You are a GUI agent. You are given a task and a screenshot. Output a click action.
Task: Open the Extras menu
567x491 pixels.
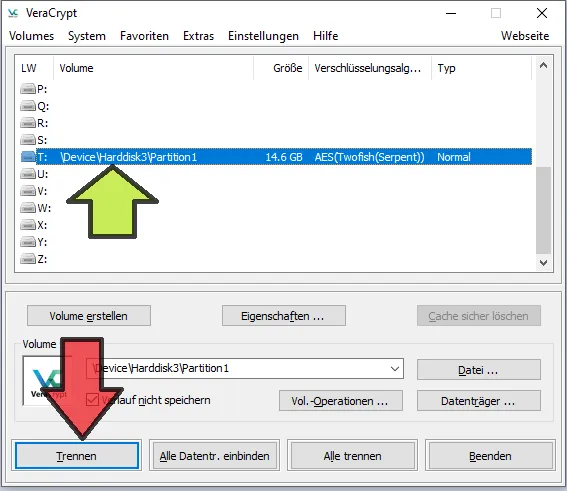pyautogui.click(x=199, y=36)
